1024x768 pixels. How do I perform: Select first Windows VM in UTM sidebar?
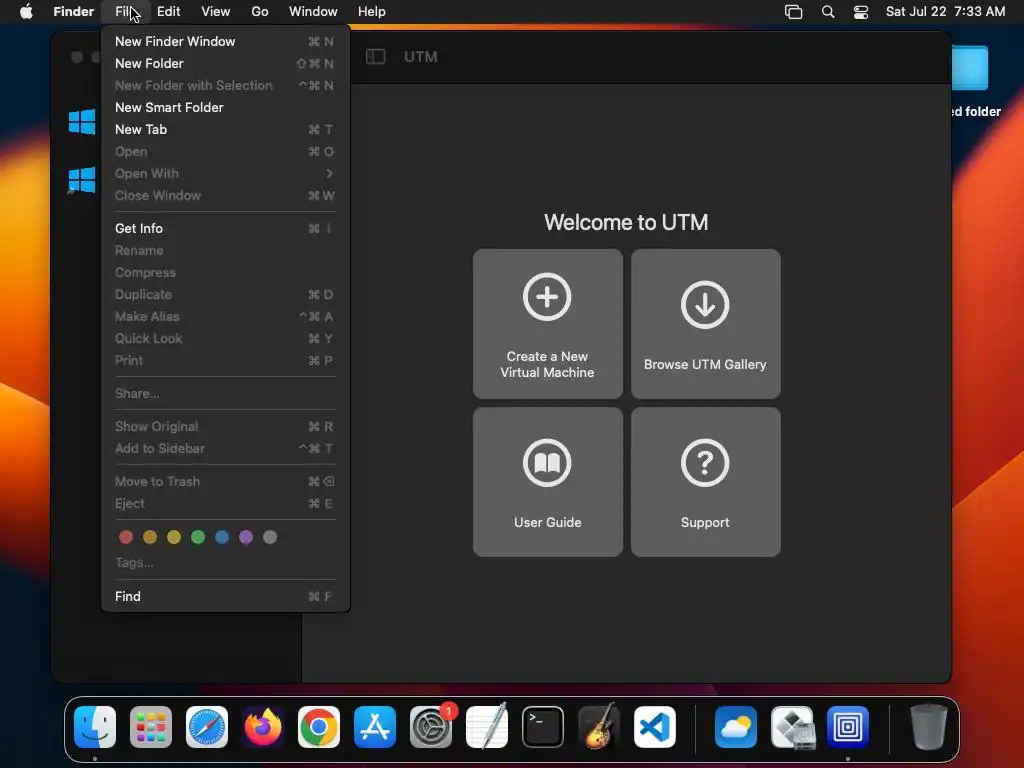[x=82, y=122]
